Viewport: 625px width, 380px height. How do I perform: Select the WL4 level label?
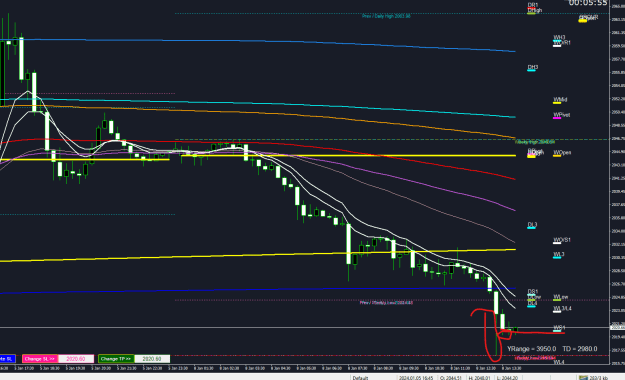coord(558,362)
